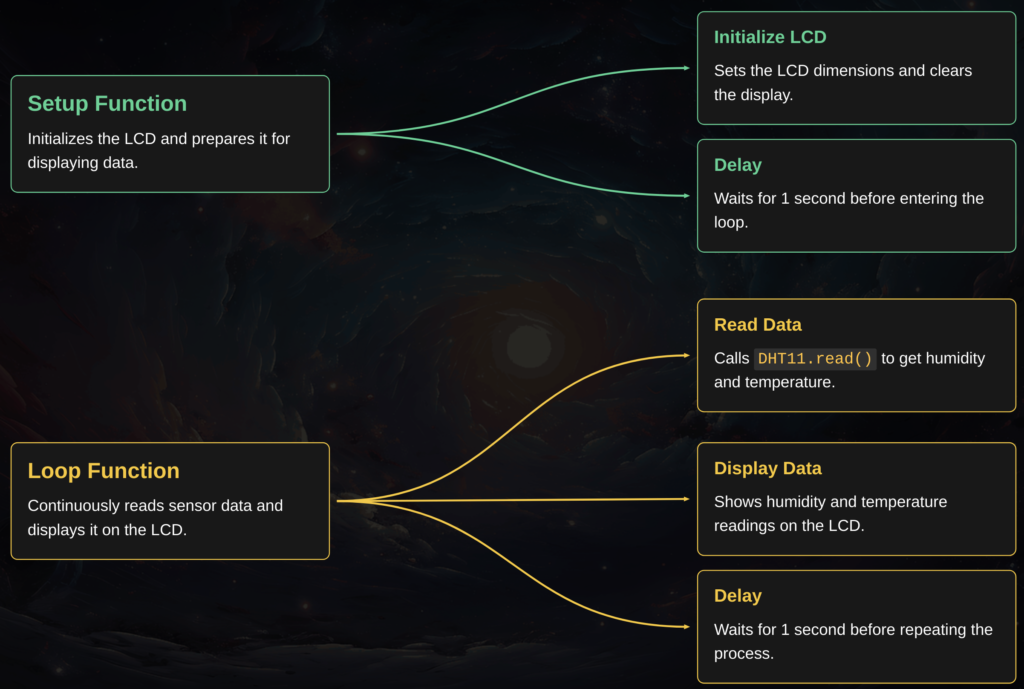Select the Display Data title

coord(767,469)
